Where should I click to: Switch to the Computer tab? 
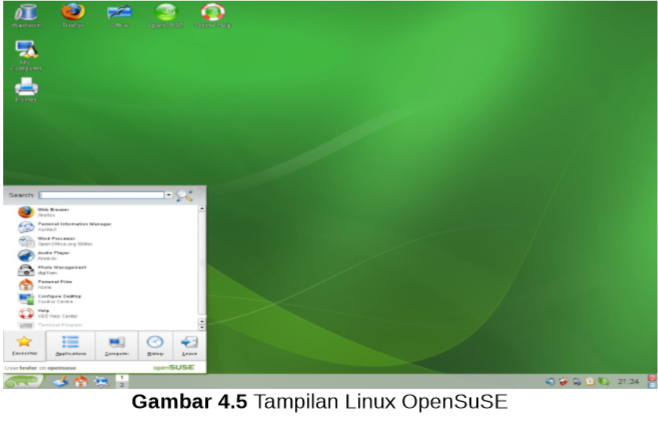(x=117, y=346)
